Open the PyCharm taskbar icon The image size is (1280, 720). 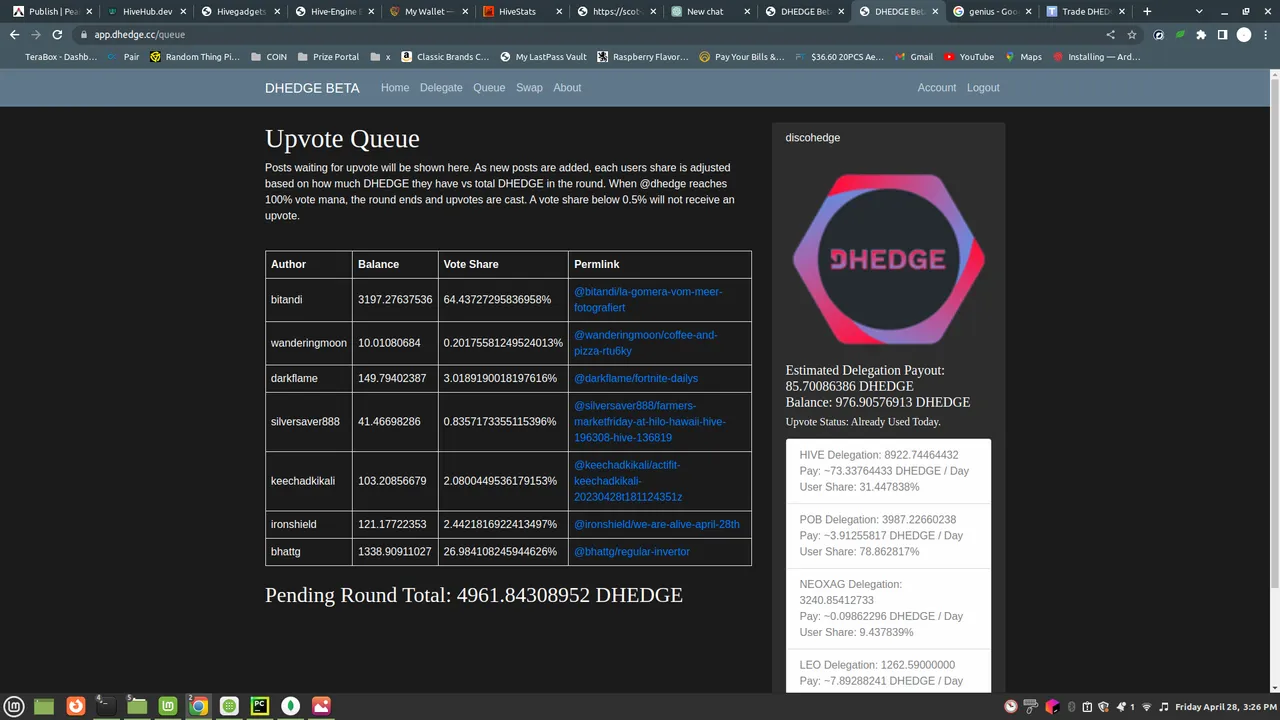coord(260,706)
